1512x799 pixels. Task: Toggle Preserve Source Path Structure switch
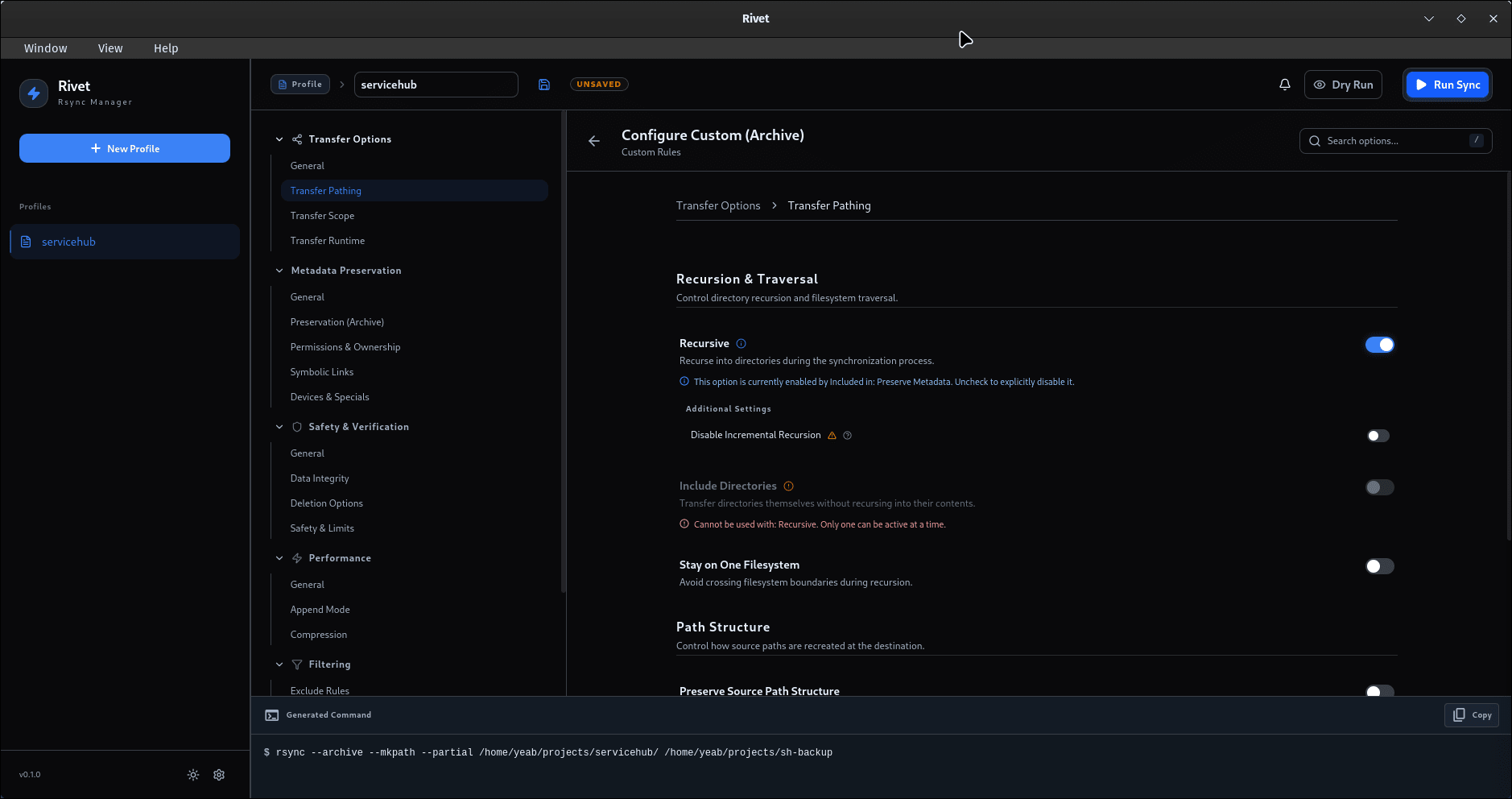point(1380,690)
